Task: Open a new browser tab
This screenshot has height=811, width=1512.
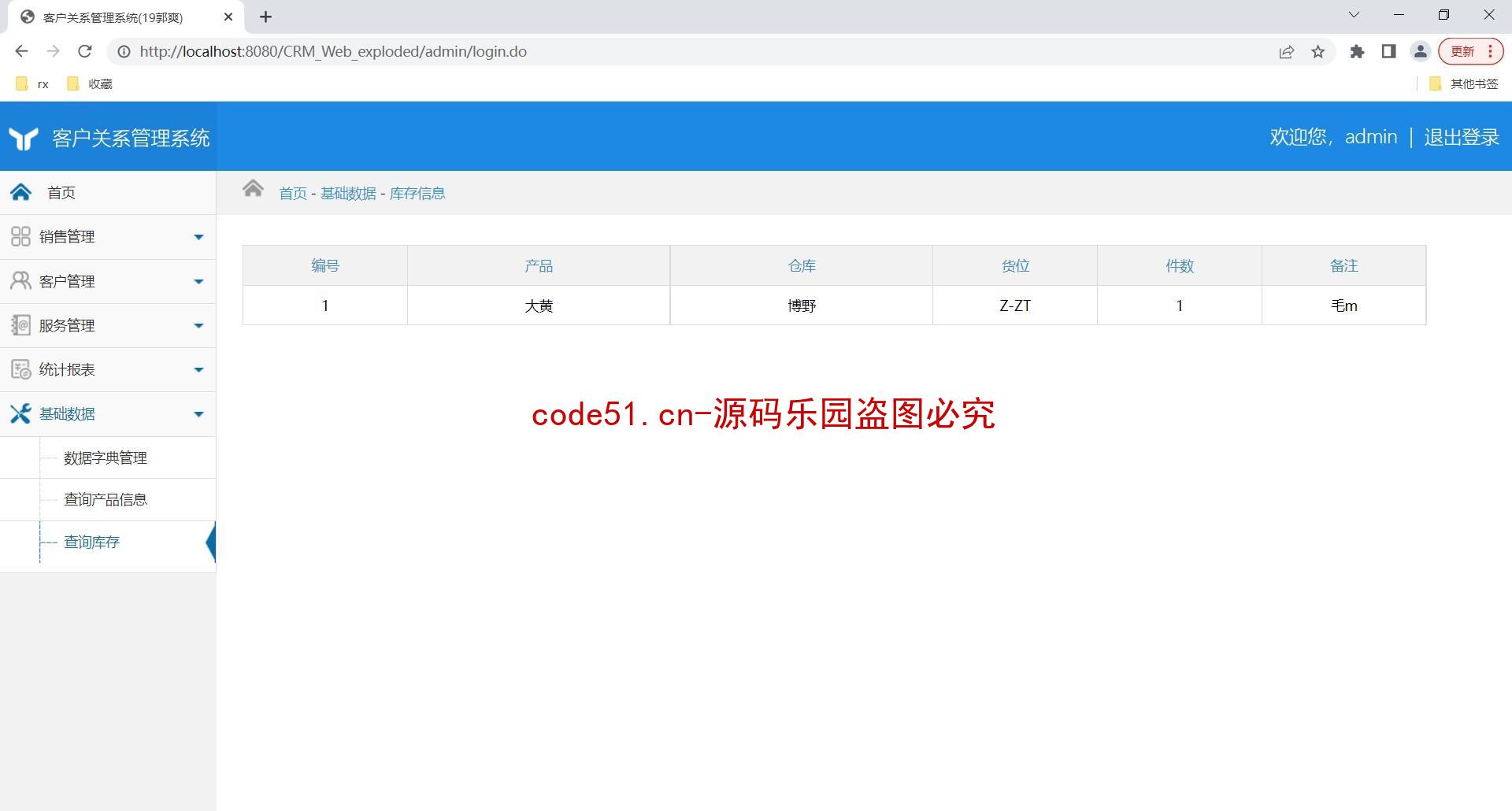Action: (x=265, y=17)
